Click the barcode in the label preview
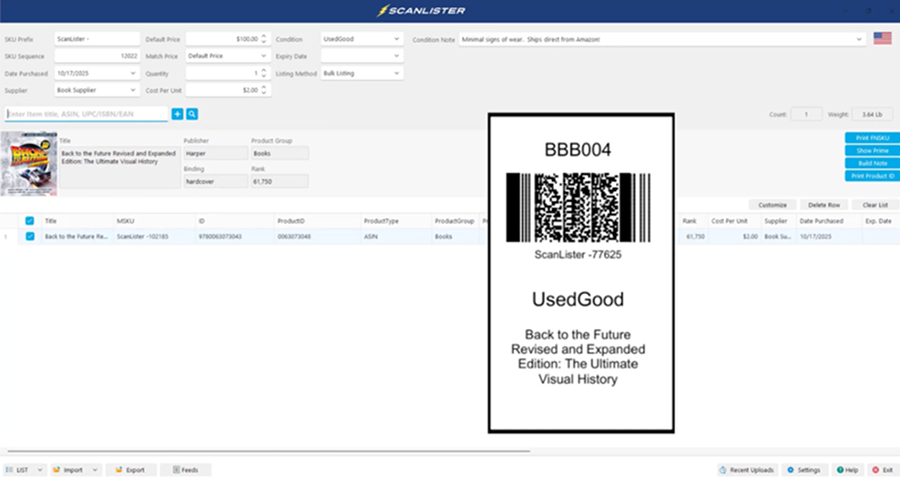 [578, 207]
